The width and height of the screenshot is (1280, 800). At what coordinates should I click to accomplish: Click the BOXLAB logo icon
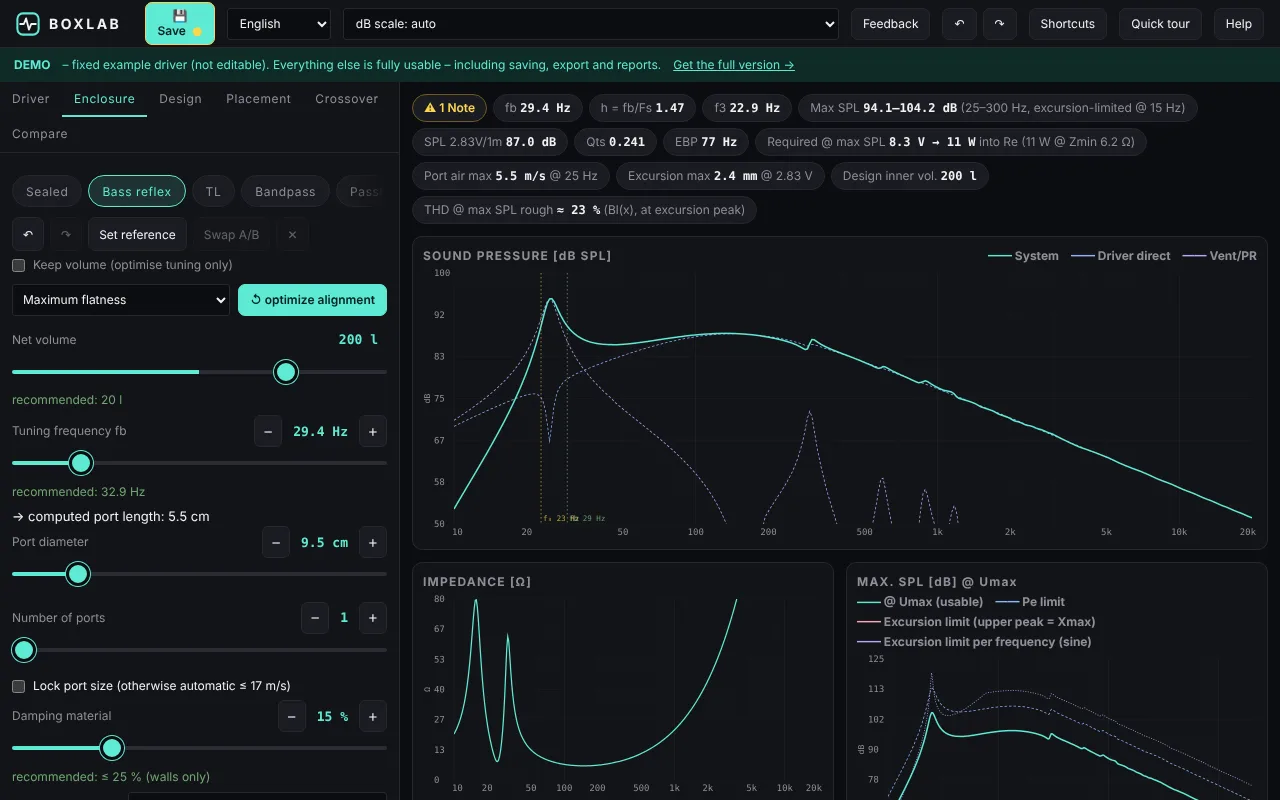click(x=28, y=24)
